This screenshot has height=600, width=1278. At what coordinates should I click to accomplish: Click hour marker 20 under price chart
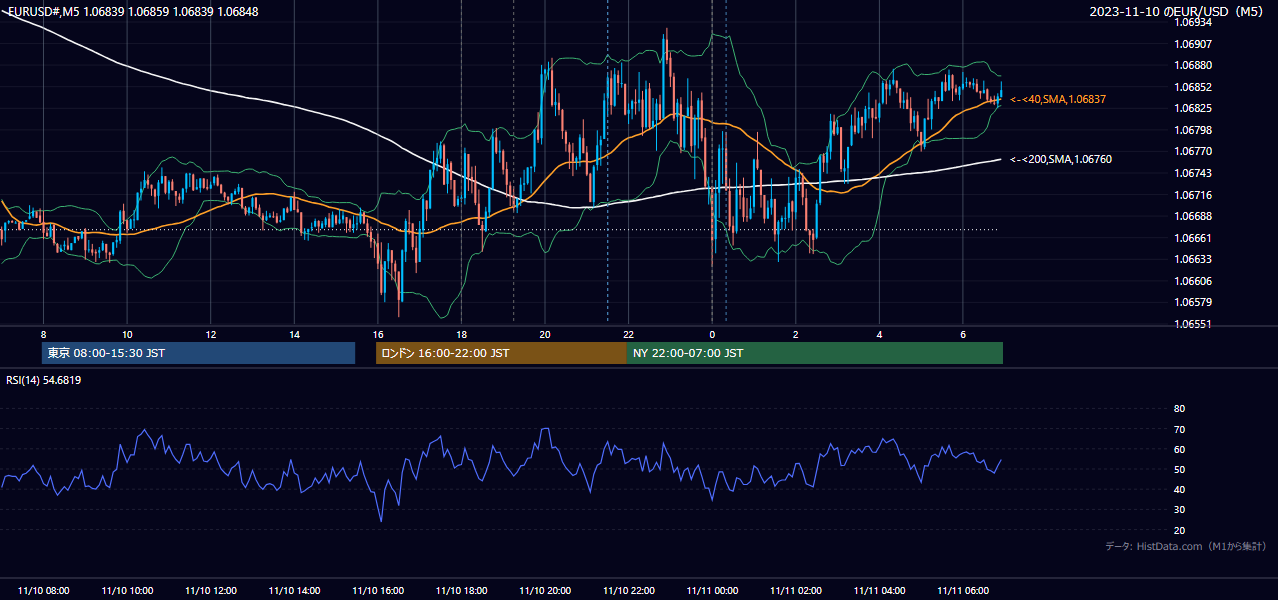[x=544, y=334]
